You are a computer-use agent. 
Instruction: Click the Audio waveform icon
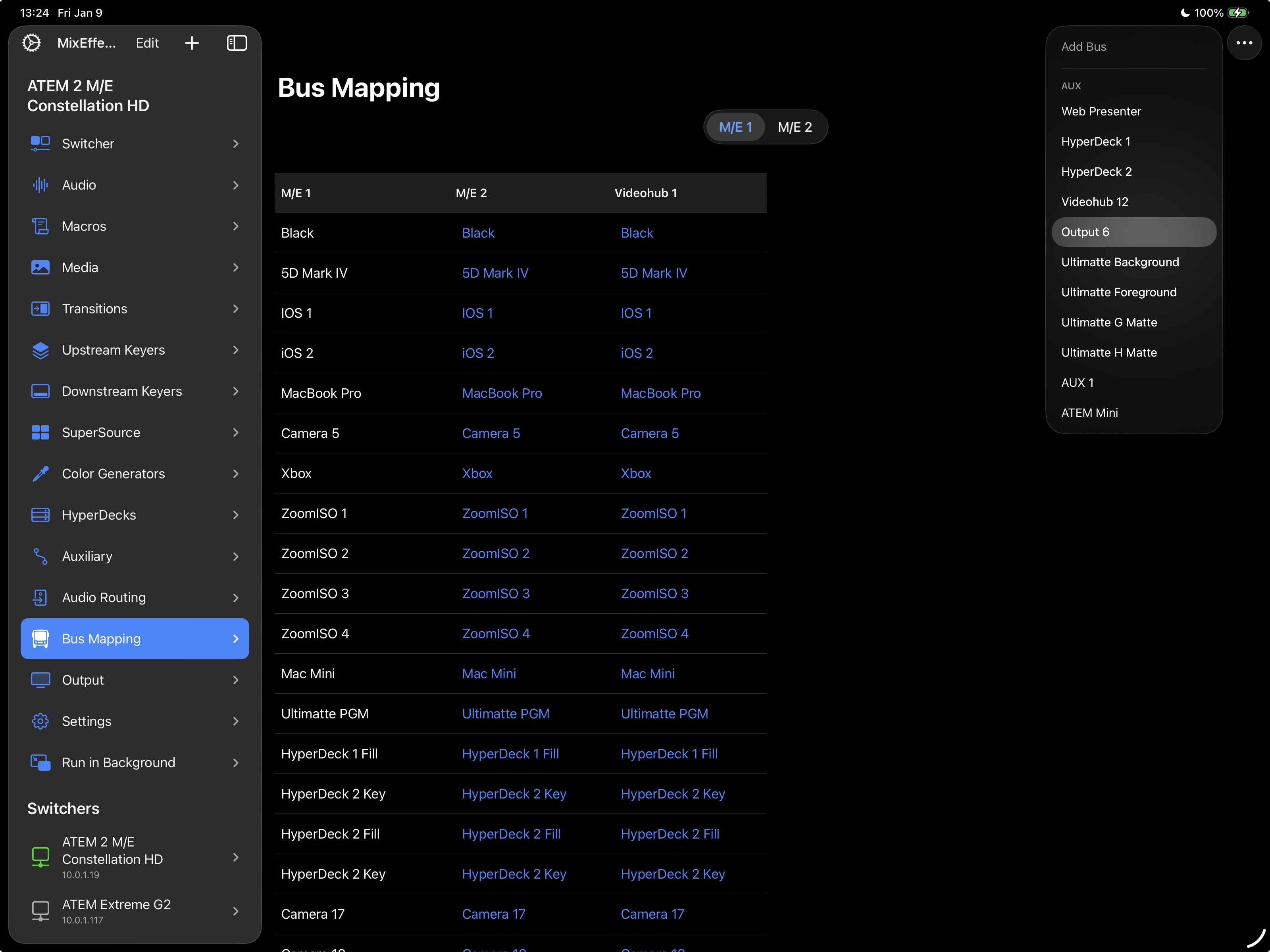point(40,185)
